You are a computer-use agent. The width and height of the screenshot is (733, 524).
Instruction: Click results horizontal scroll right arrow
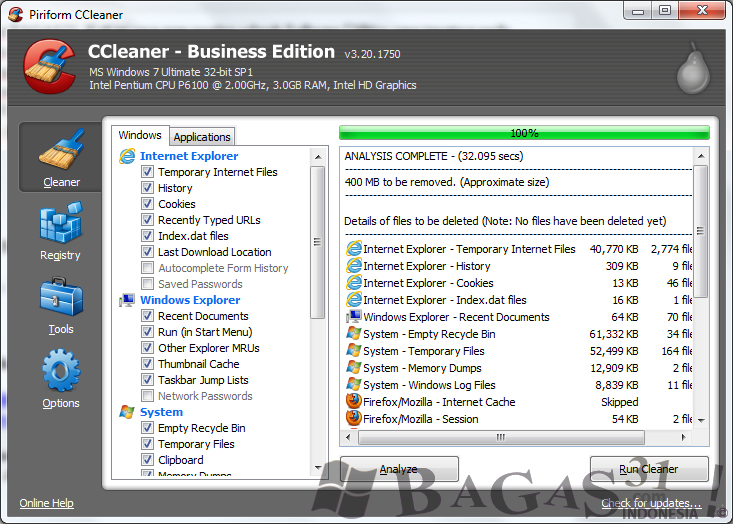point(683,438)
